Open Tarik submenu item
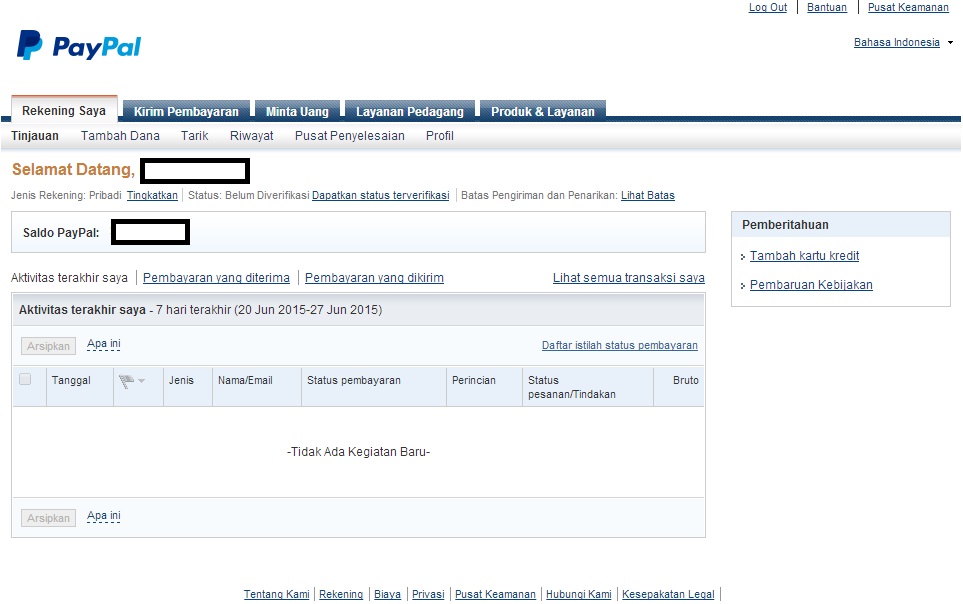This screenshot has width=963, height=604. tap(195, 136)
